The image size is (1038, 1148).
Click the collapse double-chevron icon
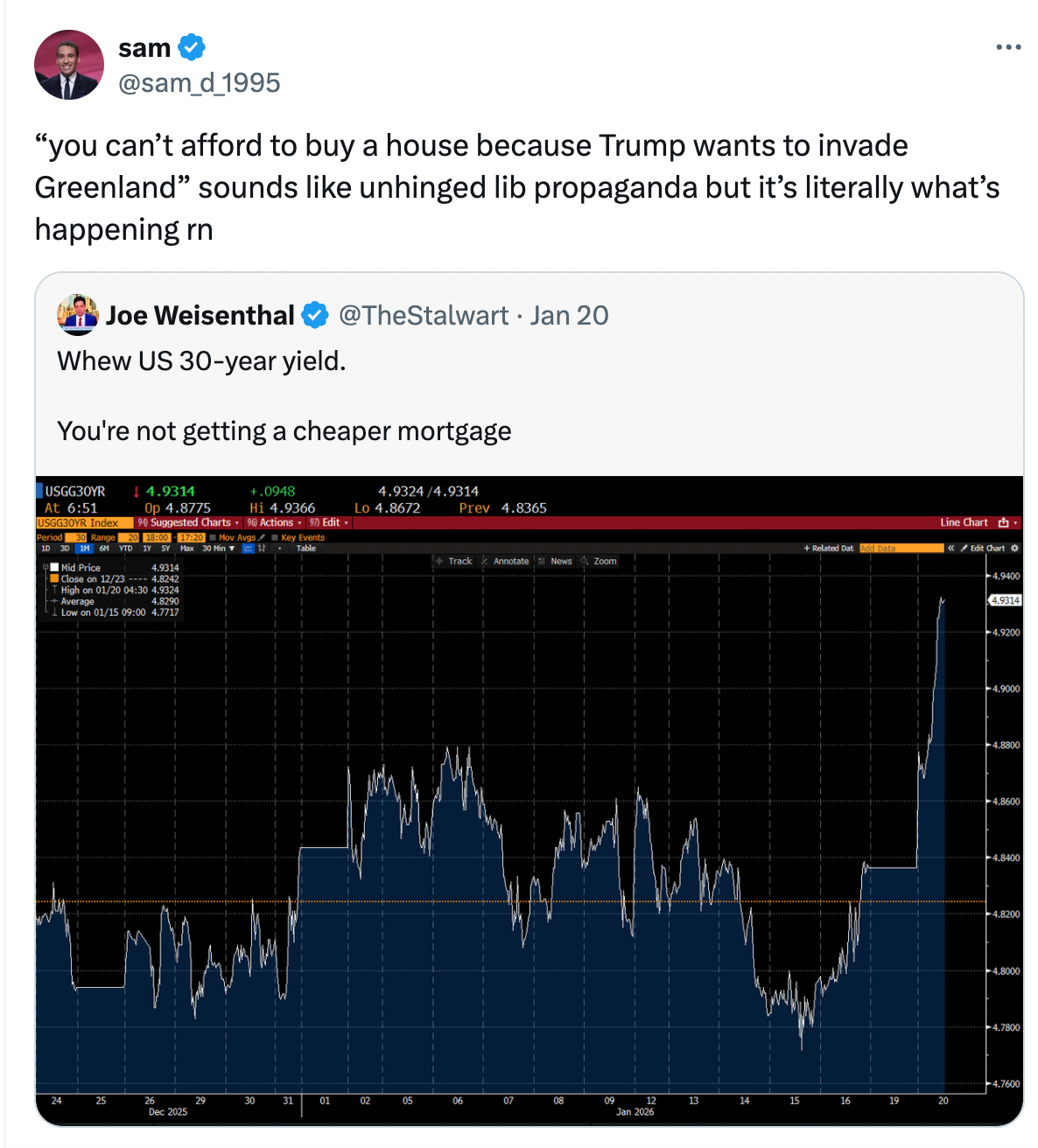click(x=951, y=549)
